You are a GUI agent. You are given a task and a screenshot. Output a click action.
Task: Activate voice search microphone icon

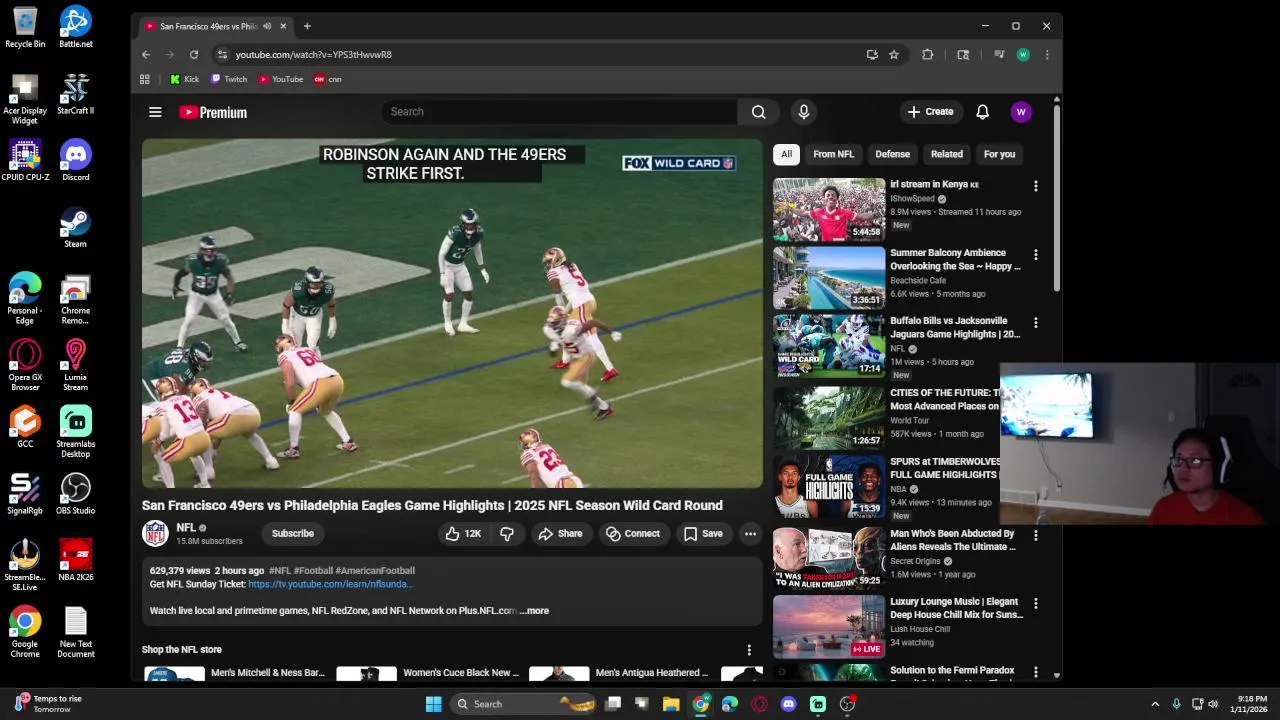[x=803, y=112]
